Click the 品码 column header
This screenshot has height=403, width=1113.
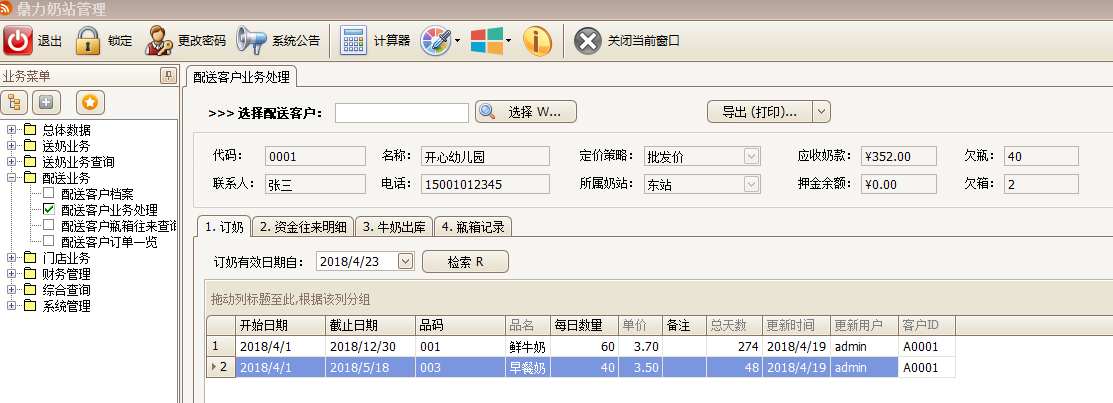460,326
